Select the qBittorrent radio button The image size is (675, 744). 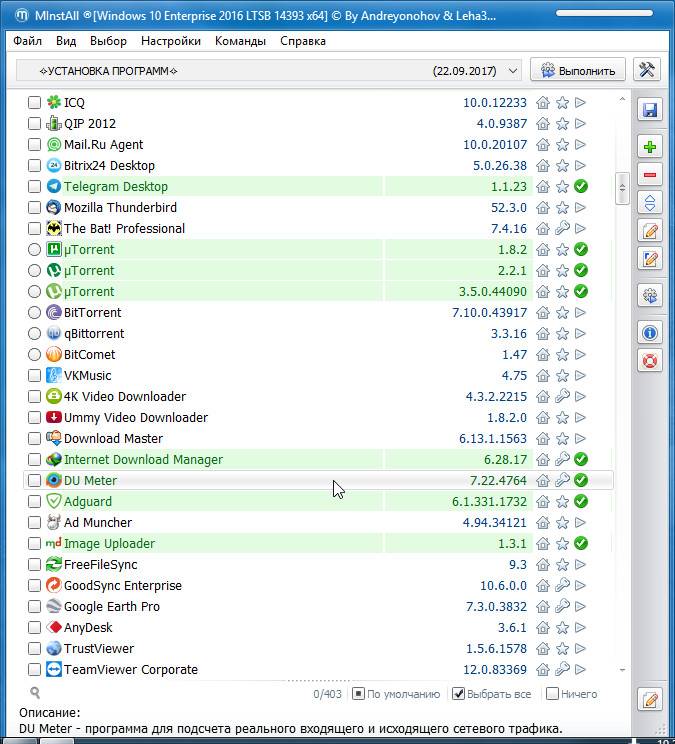tap(34, 334)
